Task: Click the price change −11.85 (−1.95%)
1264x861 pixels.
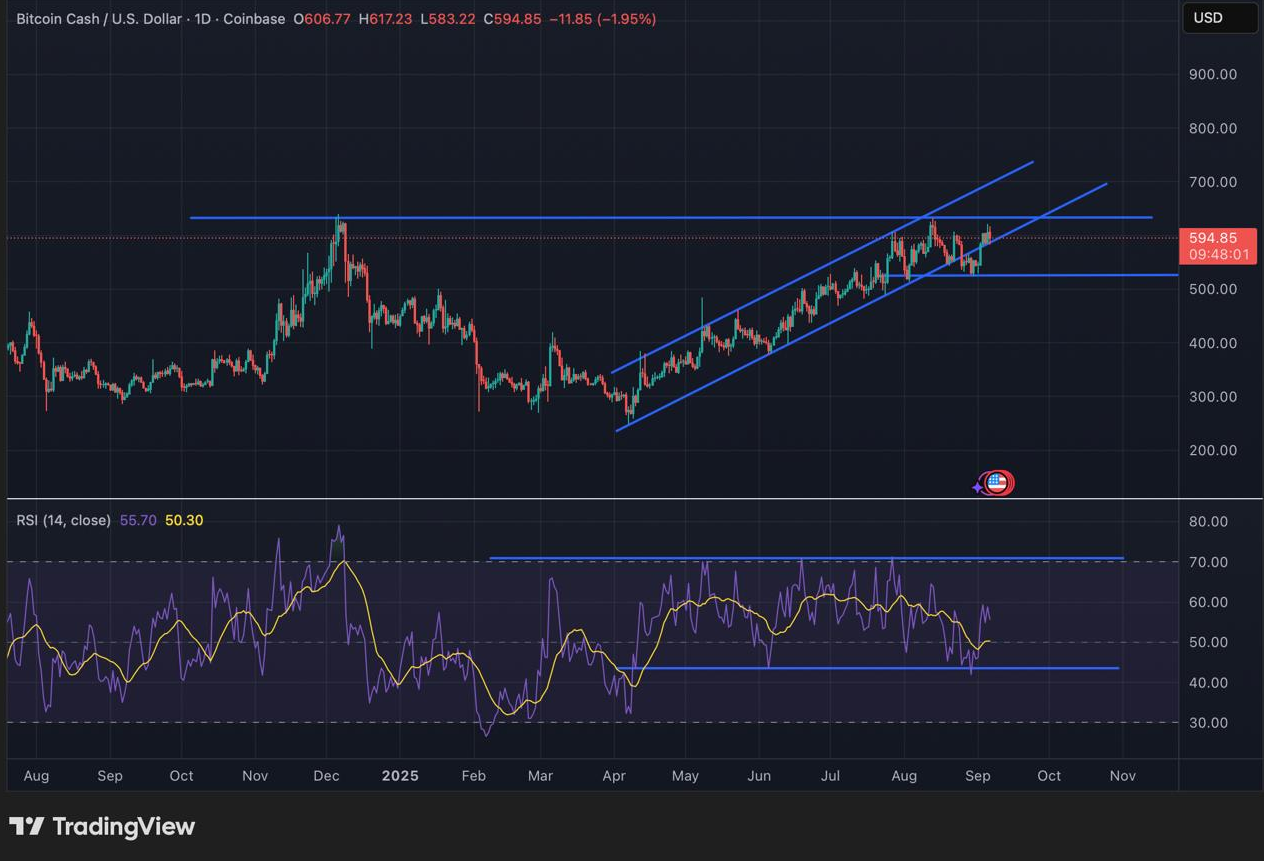Action: 603,19
